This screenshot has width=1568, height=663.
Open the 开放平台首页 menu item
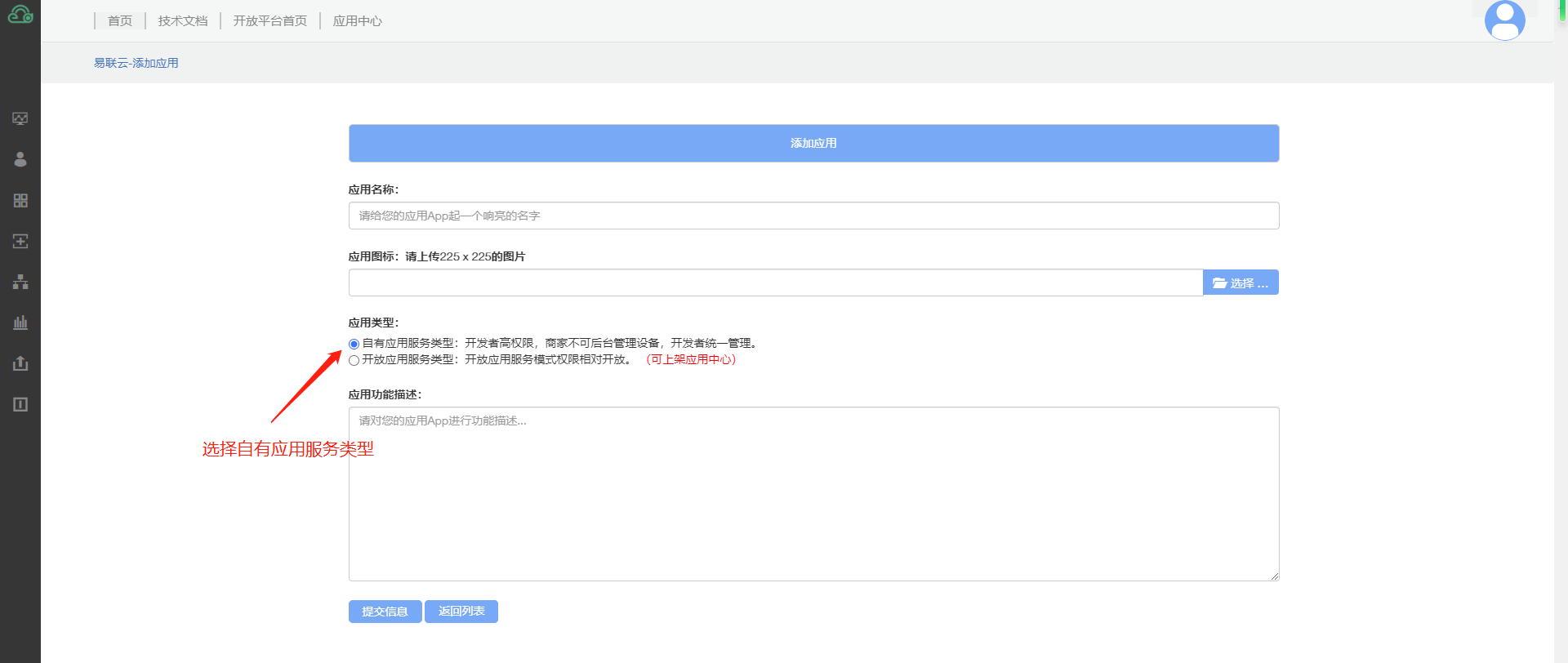(x=270, y=21)
